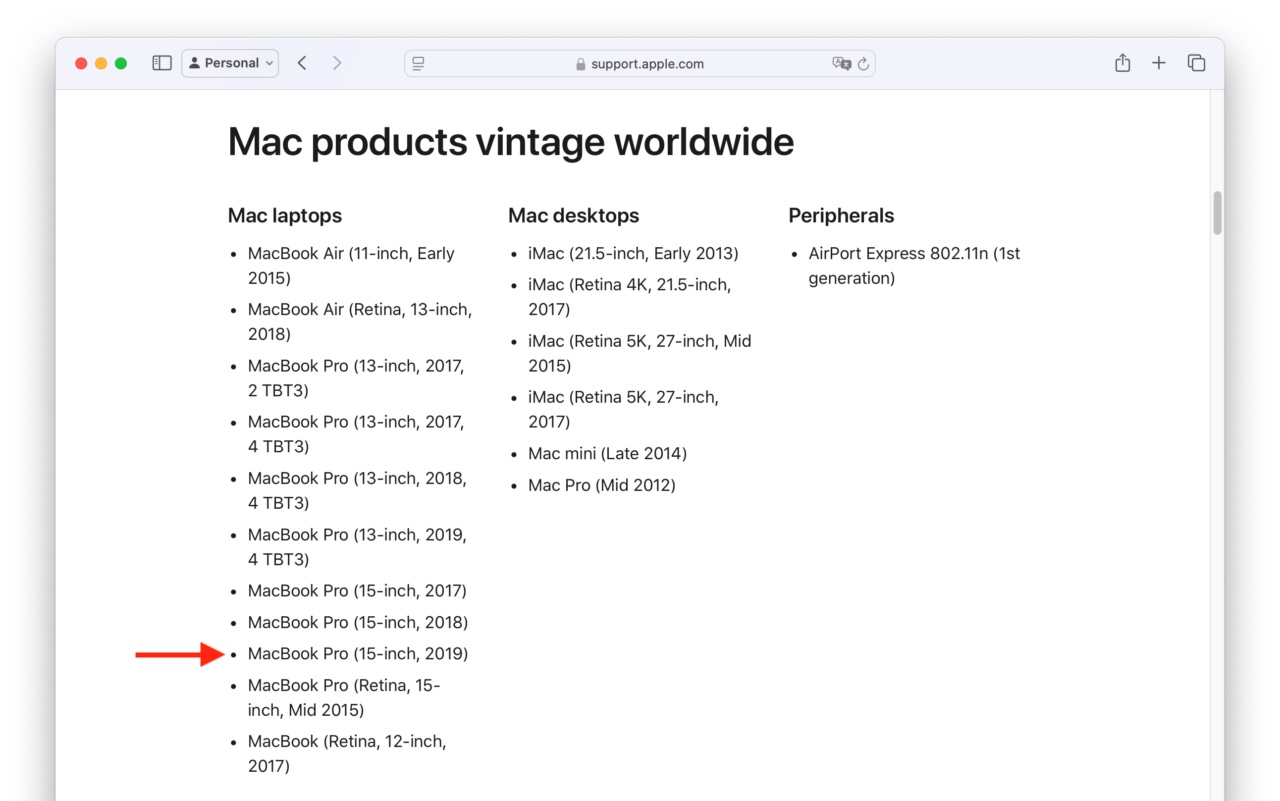Open a new tab with plus icon
The image size is (1280, 801).
(x=1159, y=63)
